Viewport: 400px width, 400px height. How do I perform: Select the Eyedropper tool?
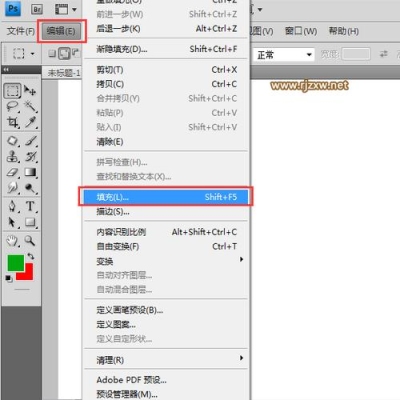[31, 122]
